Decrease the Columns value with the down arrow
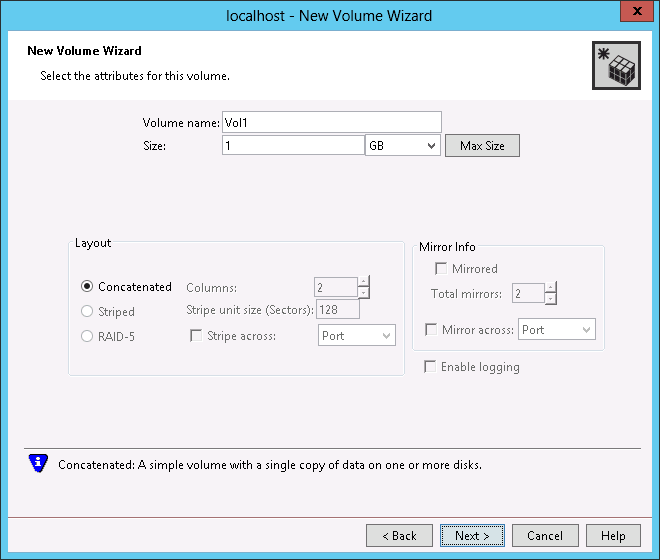Viewport: 660px width, 560px height. pyautogui.click(x=364, y=293)
